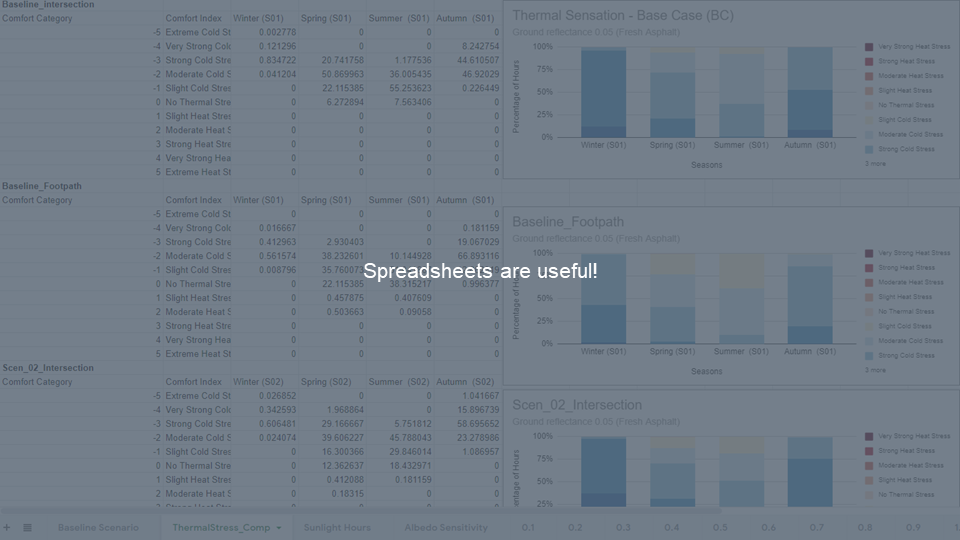Image resolution: width=960 pixels, height=540 pixels.
Task: Select the Scen_02_Intersection heading cell in the table
Action: (81, 368)
